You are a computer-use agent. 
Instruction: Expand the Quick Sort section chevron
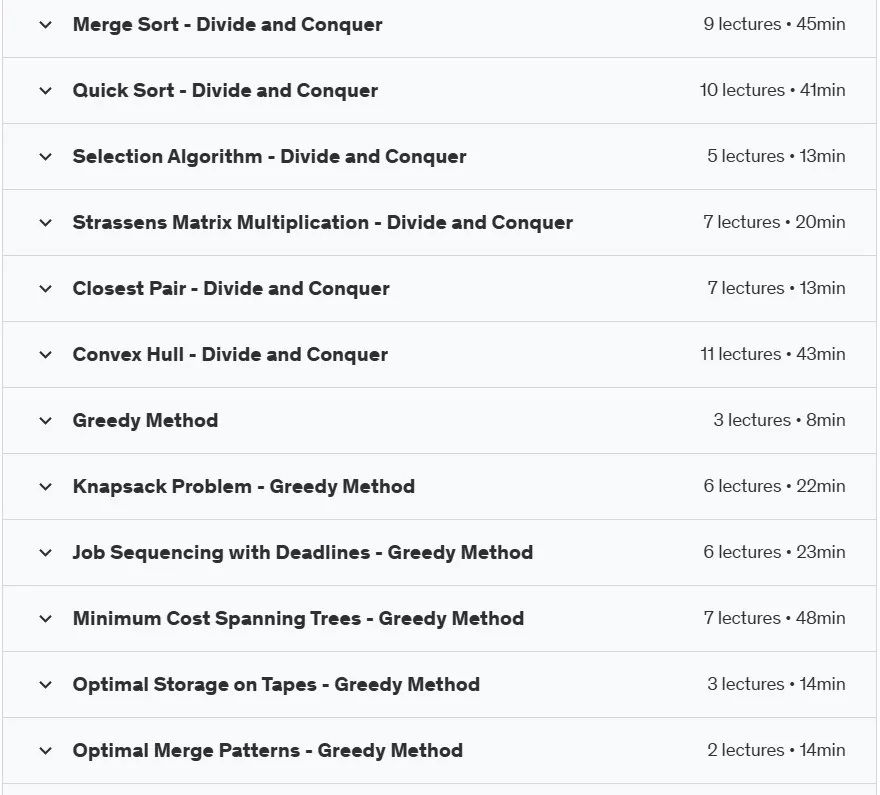[x=45, y=91]
